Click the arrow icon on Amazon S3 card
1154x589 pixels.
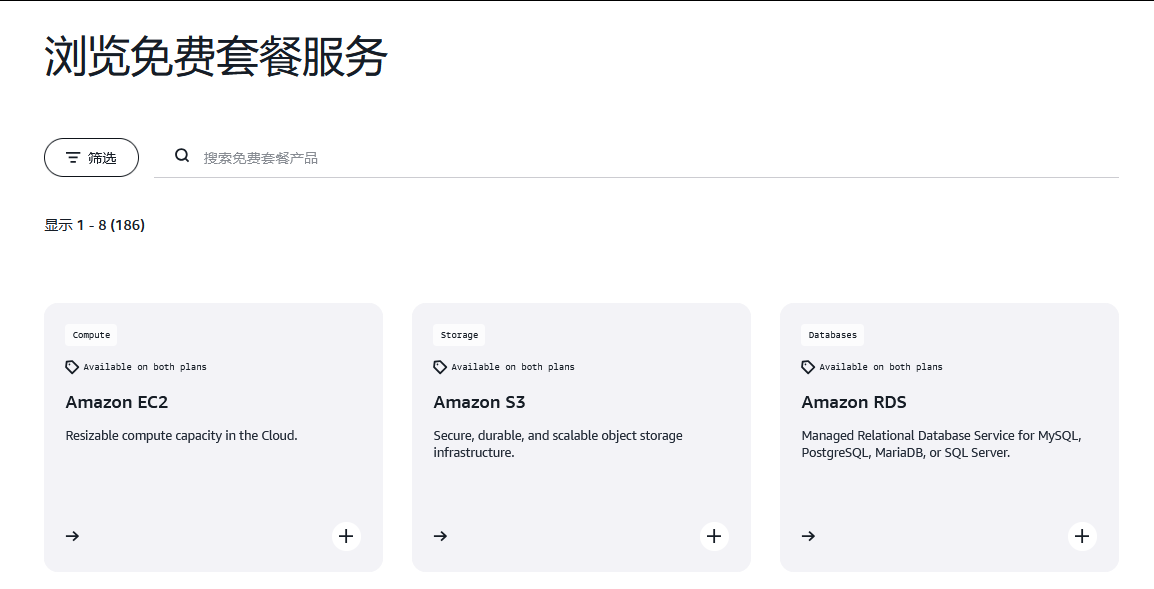(x=440, y=536)
